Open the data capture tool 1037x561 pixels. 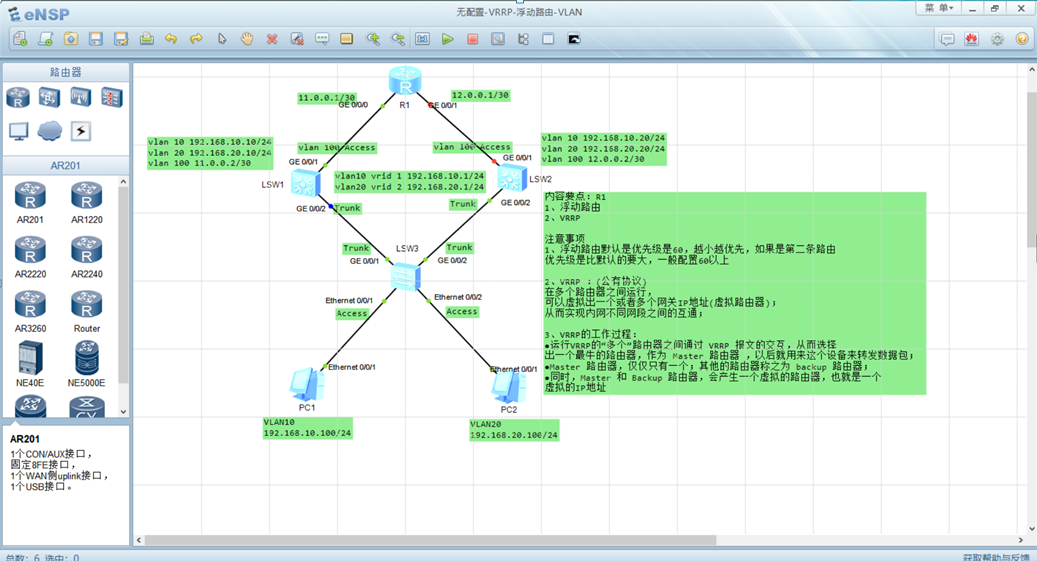(498, 39)
